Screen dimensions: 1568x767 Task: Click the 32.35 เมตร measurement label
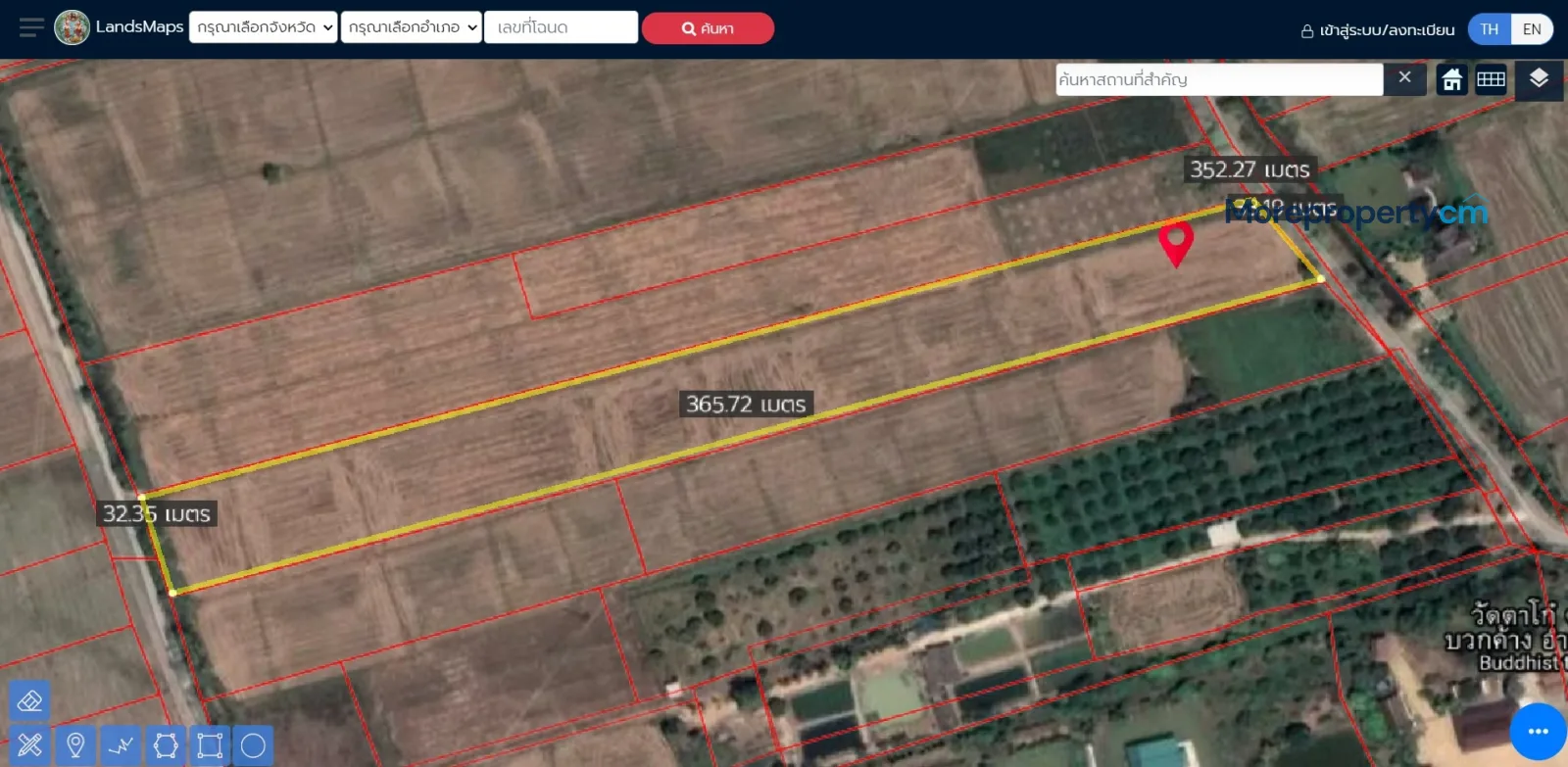click(x=157, y=513)
